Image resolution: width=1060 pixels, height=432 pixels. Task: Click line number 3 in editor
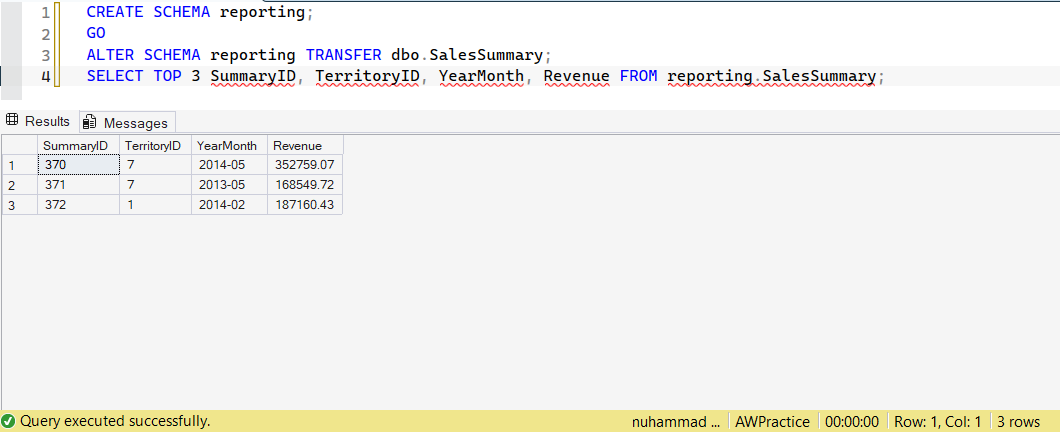[45, 55]
